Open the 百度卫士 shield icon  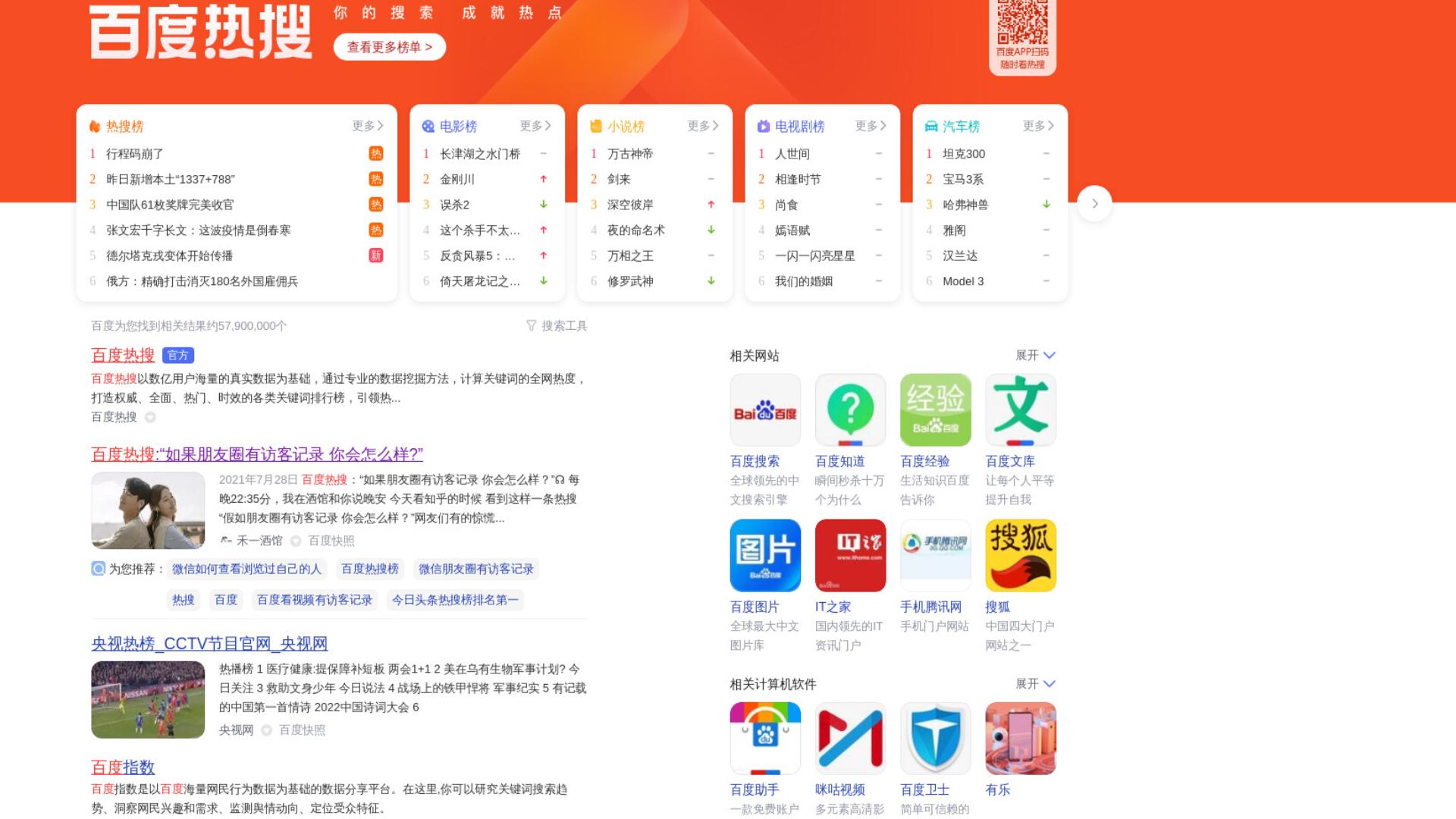[x=935, y=738]
